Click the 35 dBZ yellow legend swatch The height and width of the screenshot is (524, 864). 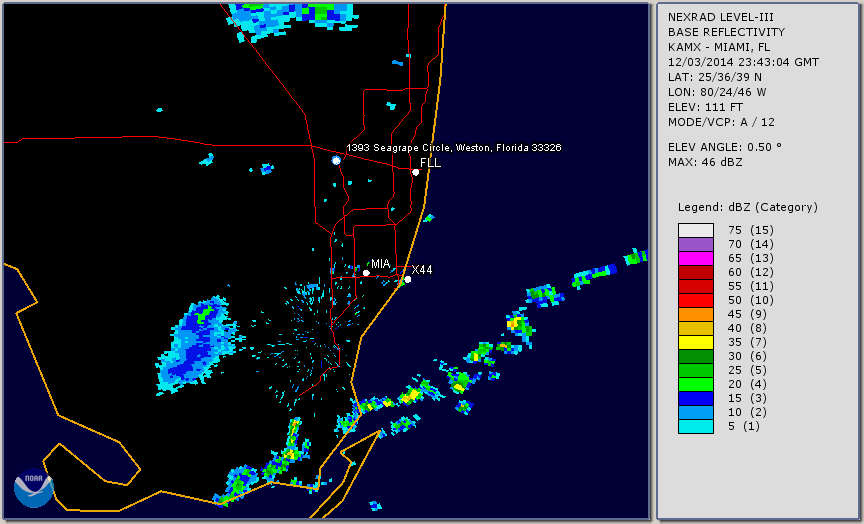pos(695,343)
